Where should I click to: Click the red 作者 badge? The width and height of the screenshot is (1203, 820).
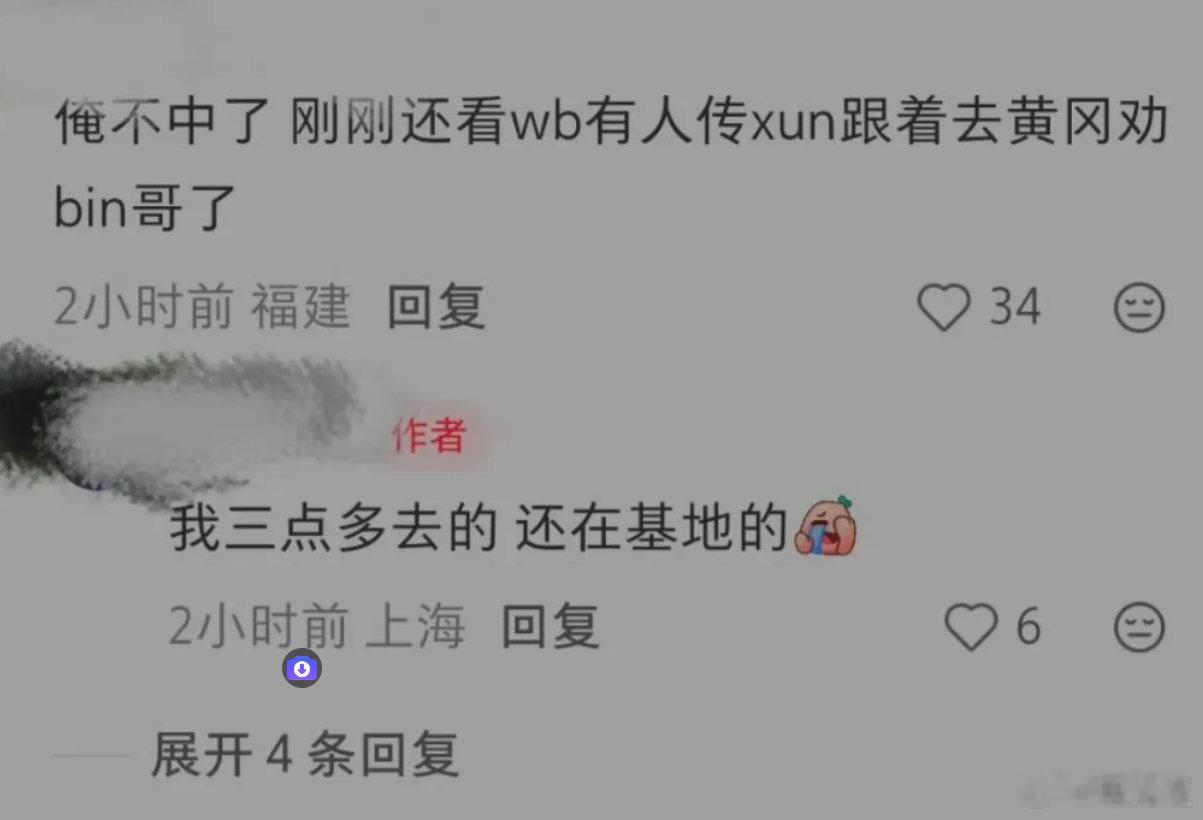click(429, 435)
